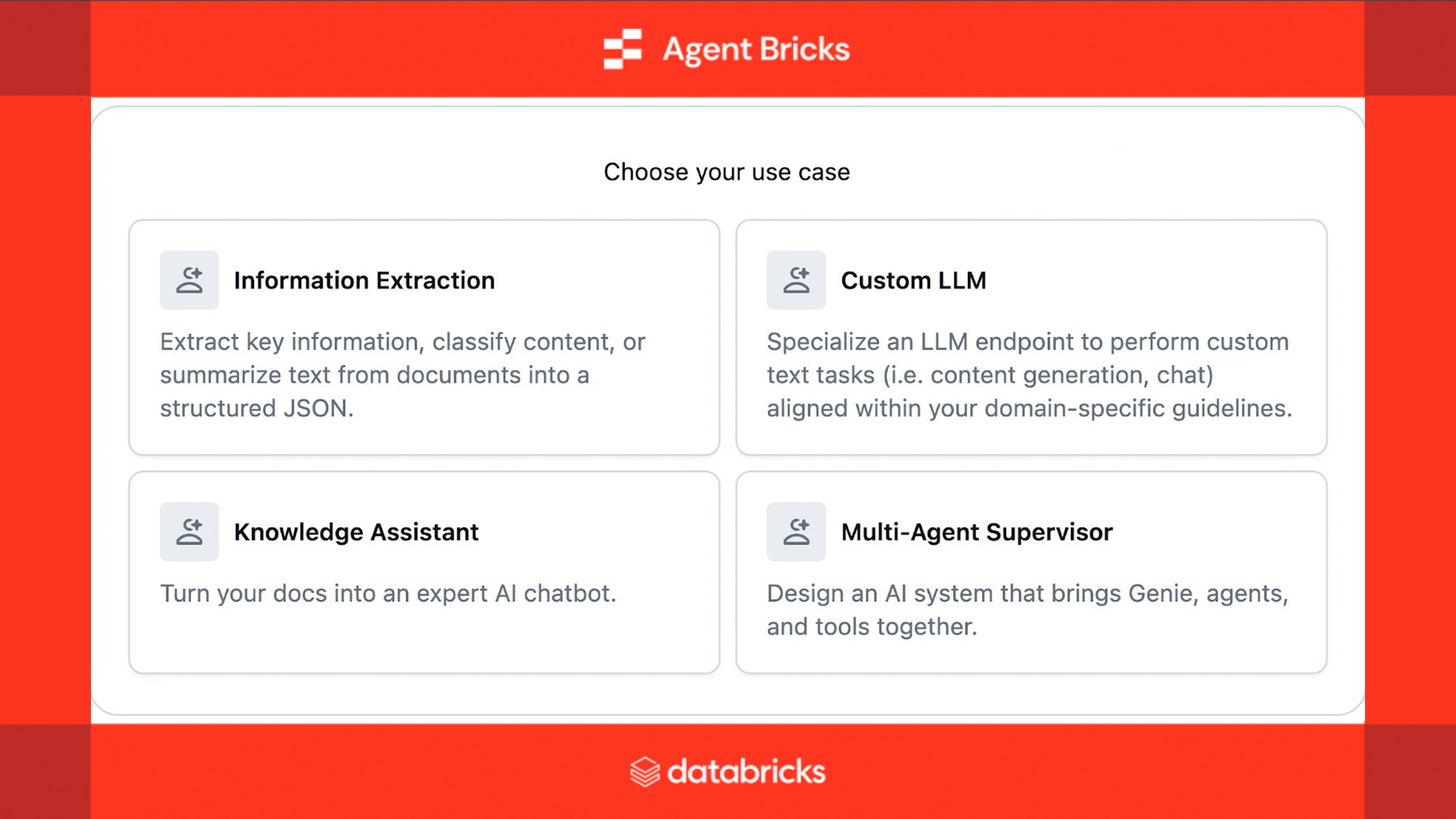The image size is (1456, 819).
Task: Select the Knowledge Assistant agent icon
Action: coord(189,532)
